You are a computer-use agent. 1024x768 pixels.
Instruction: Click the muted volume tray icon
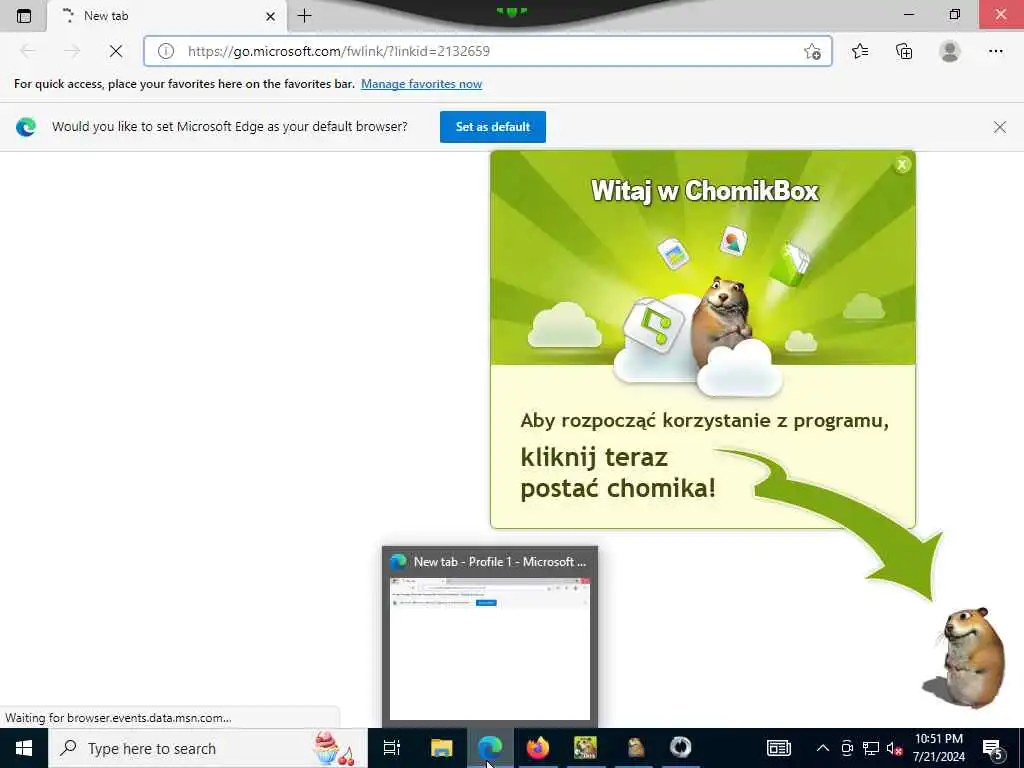click(895, 748)
